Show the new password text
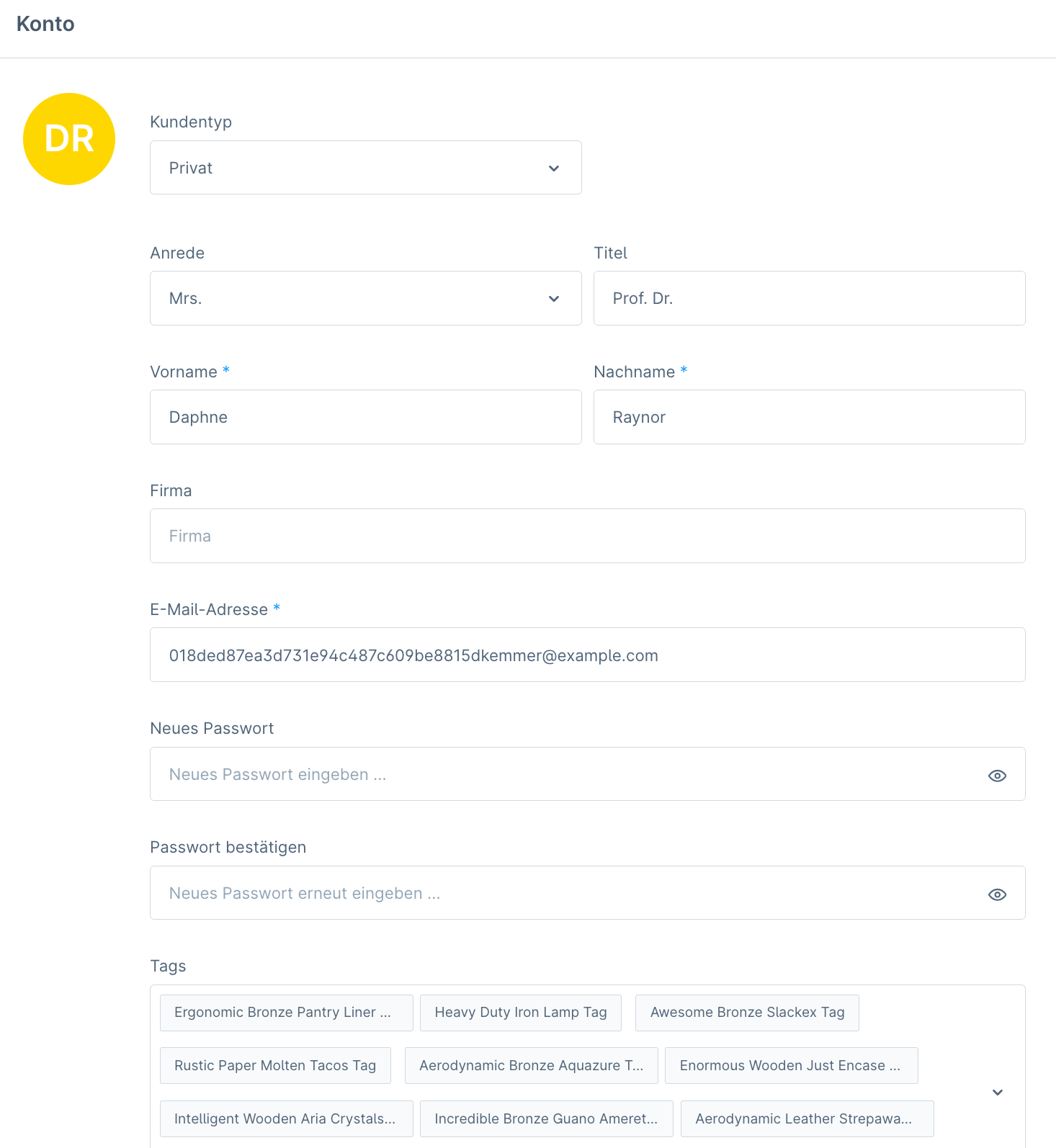The height and width of the screenshot is (1148, 1056). 997,775
